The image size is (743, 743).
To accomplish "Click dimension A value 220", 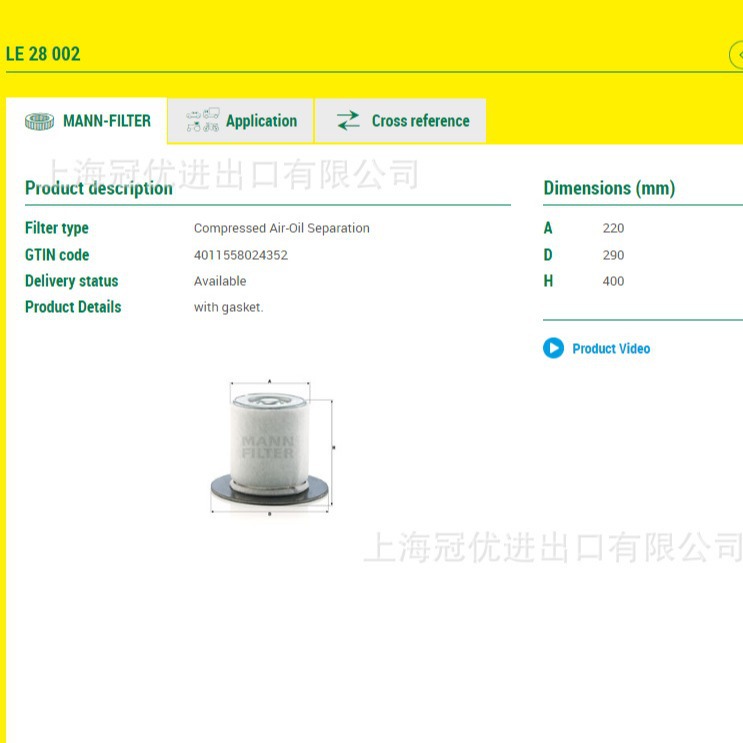I will (x=613, y=228).
